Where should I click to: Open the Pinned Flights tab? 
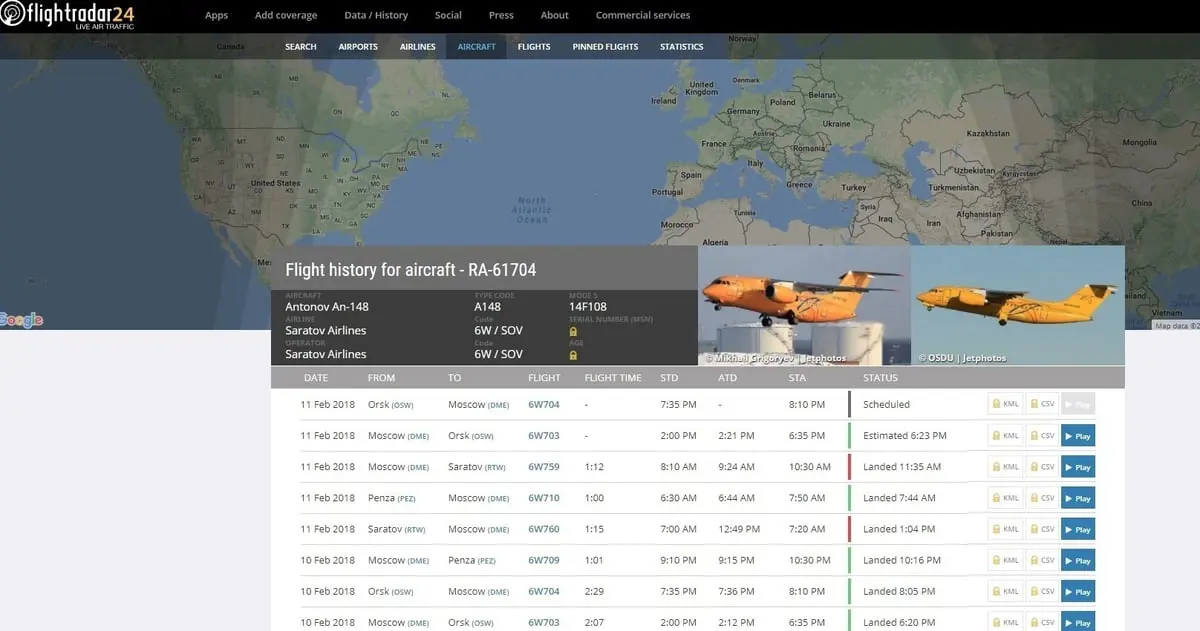pos(605,47)
